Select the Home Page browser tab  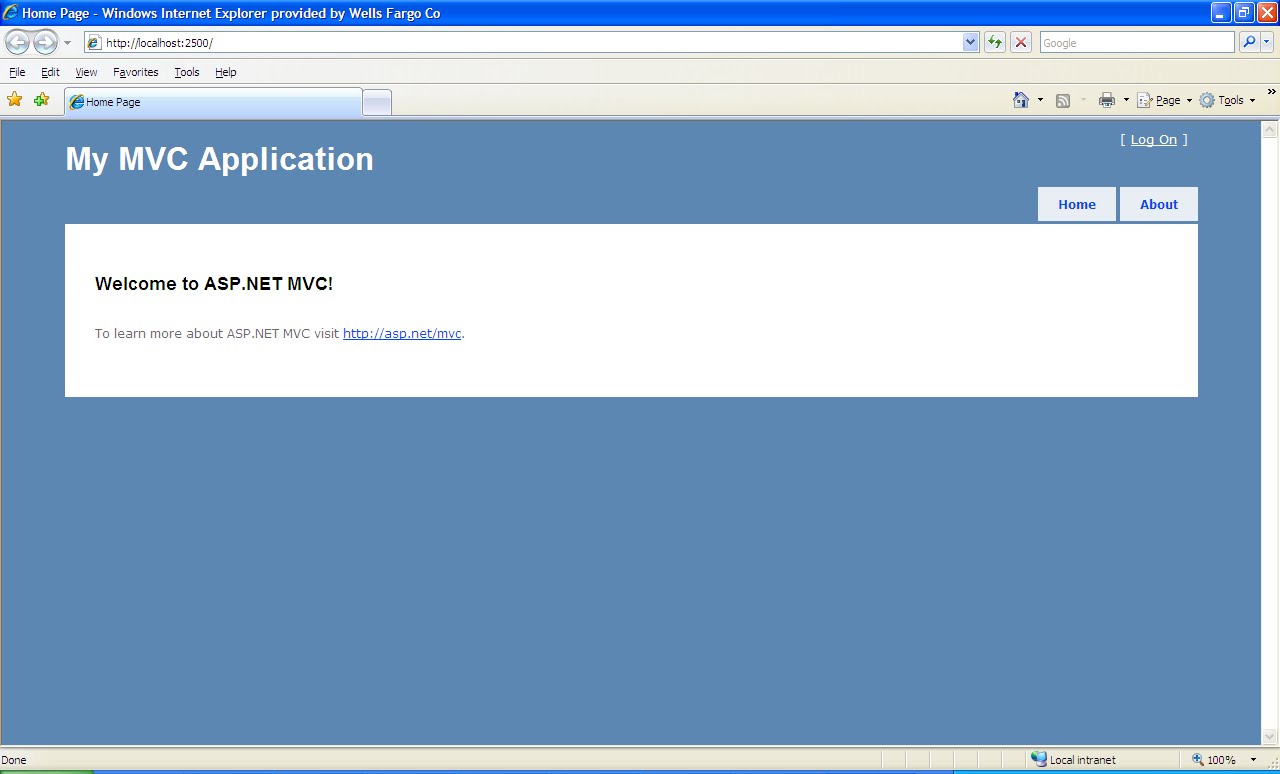(x=212, y=102)
